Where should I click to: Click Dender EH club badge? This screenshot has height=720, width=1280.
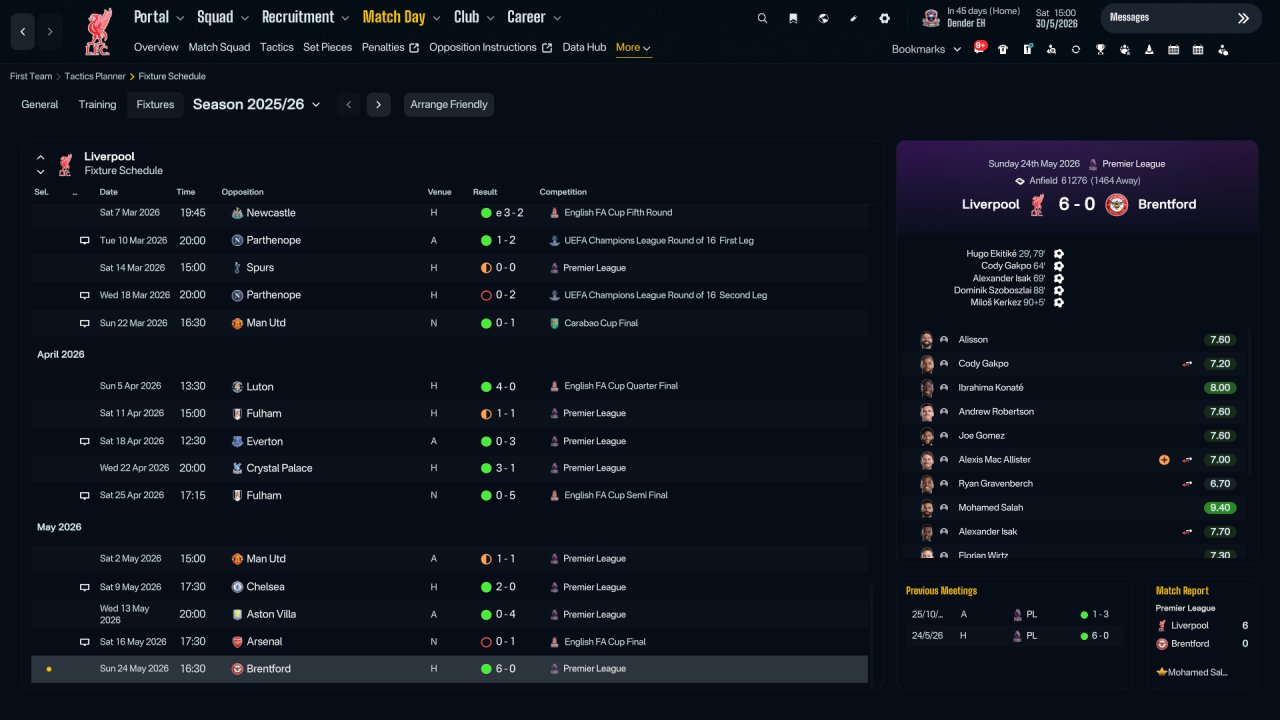click(x=931, y=18)
